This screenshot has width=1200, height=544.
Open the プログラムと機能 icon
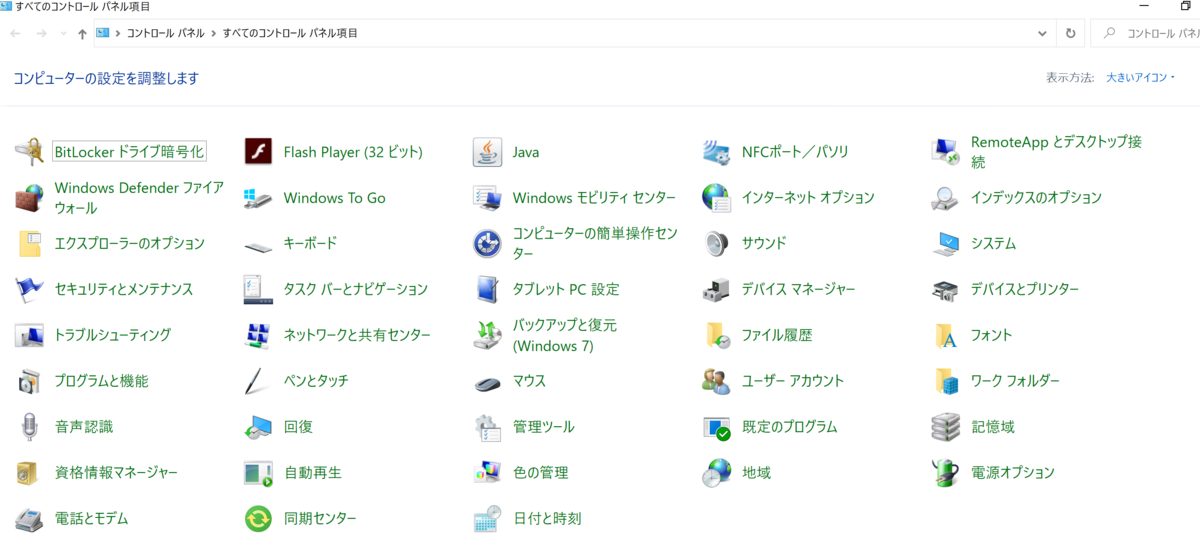pos(29,381)
